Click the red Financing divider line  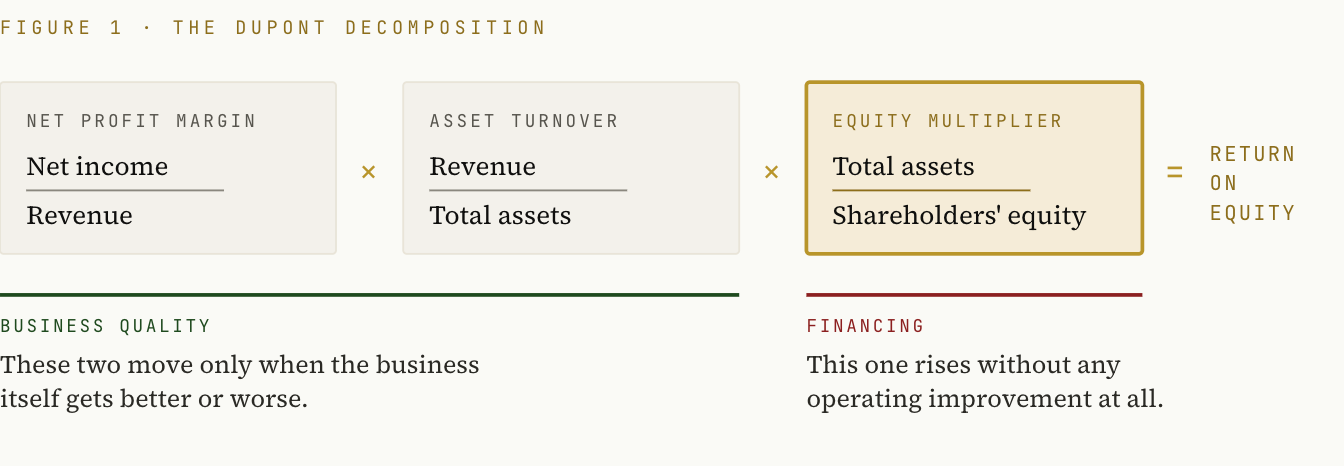pyautogui.click(x=974, y=295)
